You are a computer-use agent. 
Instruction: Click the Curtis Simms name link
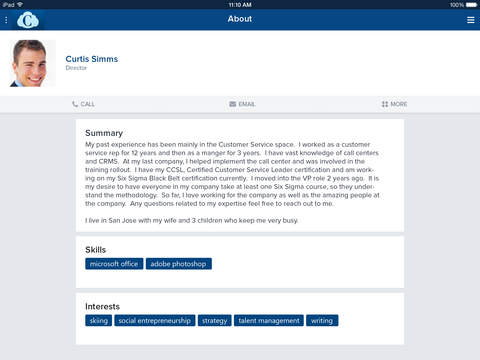pyautogui.click(x=92, y=59)
